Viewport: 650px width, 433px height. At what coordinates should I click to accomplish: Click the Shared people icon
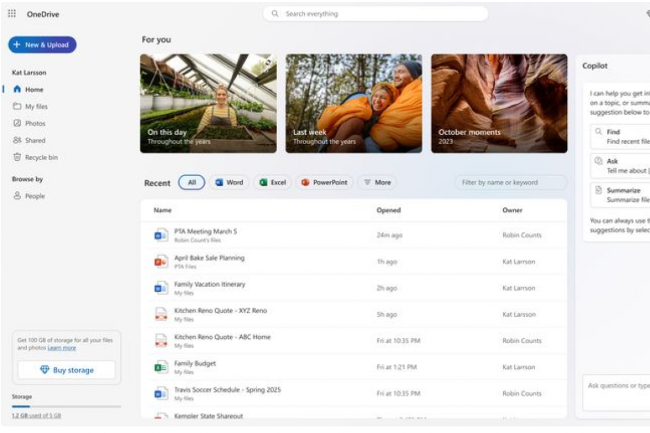pos(17,140)
